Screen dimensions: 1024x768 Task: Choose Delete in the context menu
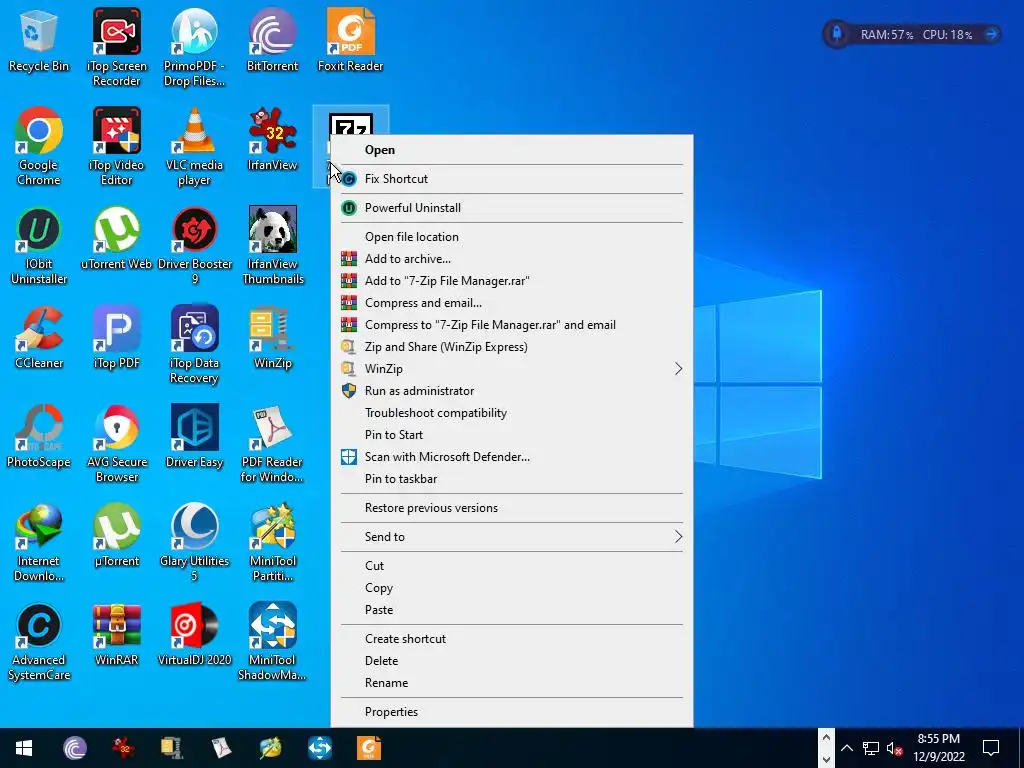tap(511, 661)
